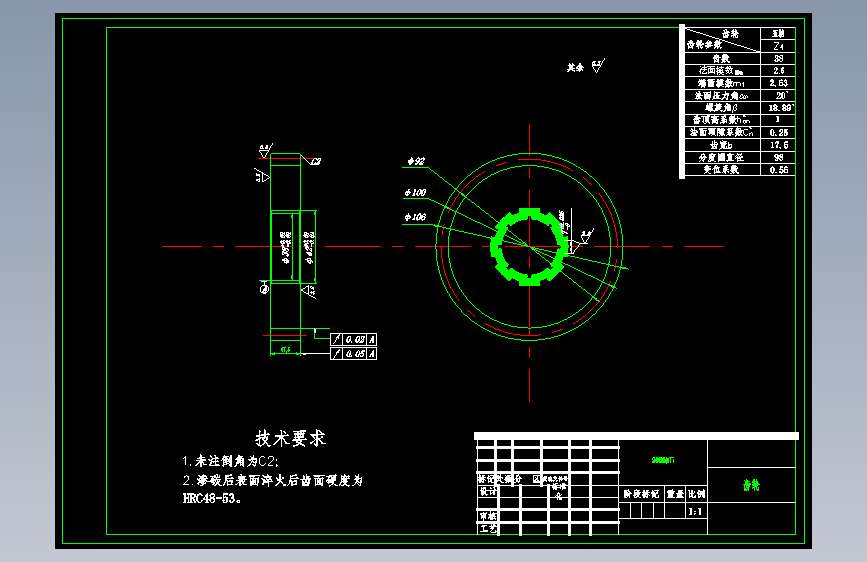Click the 17.5 tooth width value

coord(778,145)
